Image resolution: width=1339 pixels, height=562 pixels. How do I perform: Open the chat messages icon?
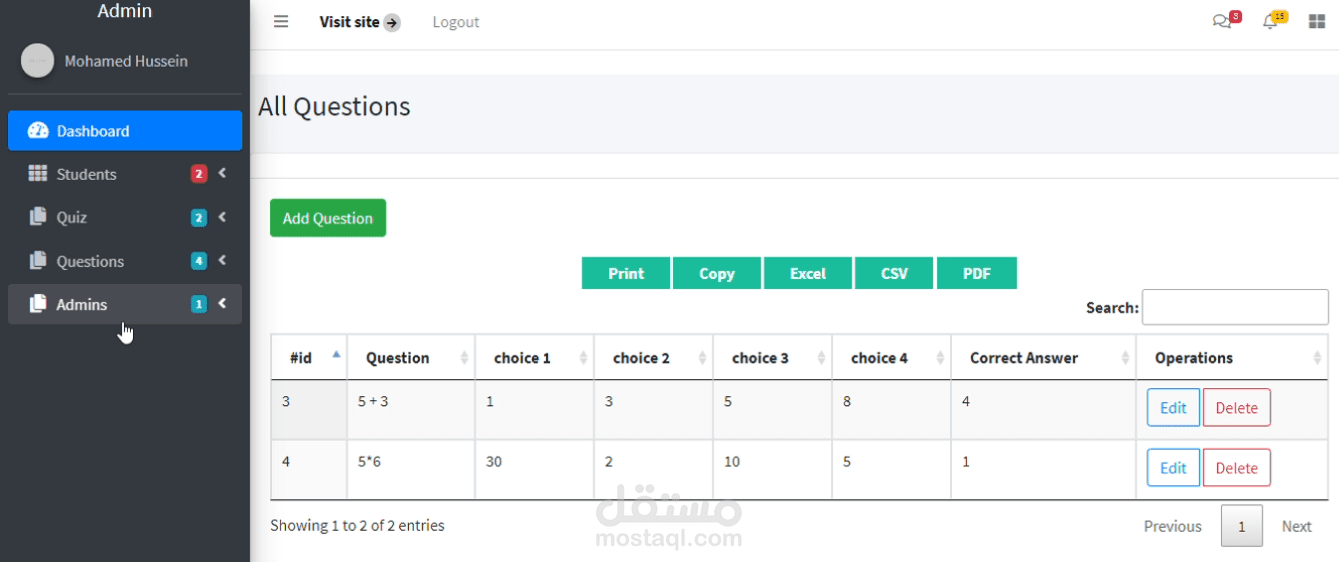tap(1221, 22)
